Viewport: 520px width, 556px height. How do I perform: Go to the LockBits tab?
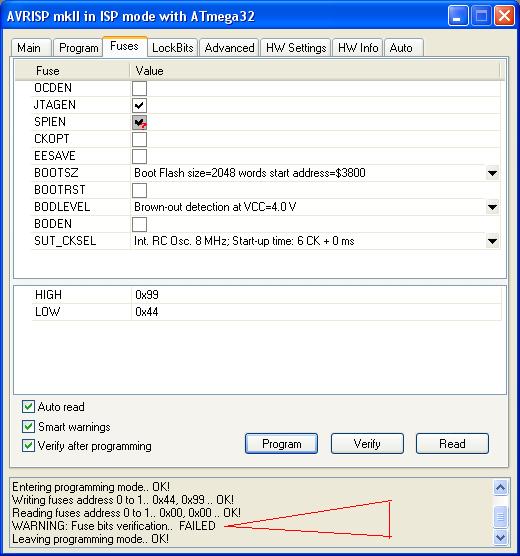coord(173,48)
